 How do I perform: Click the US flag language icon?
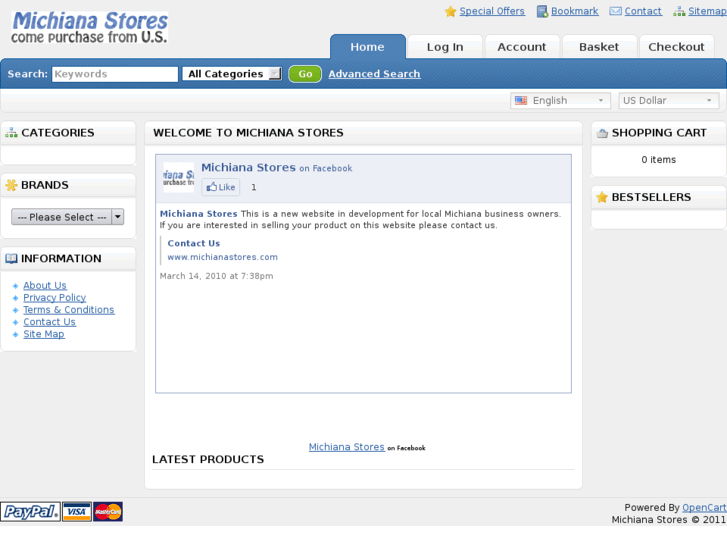[521, 100]
